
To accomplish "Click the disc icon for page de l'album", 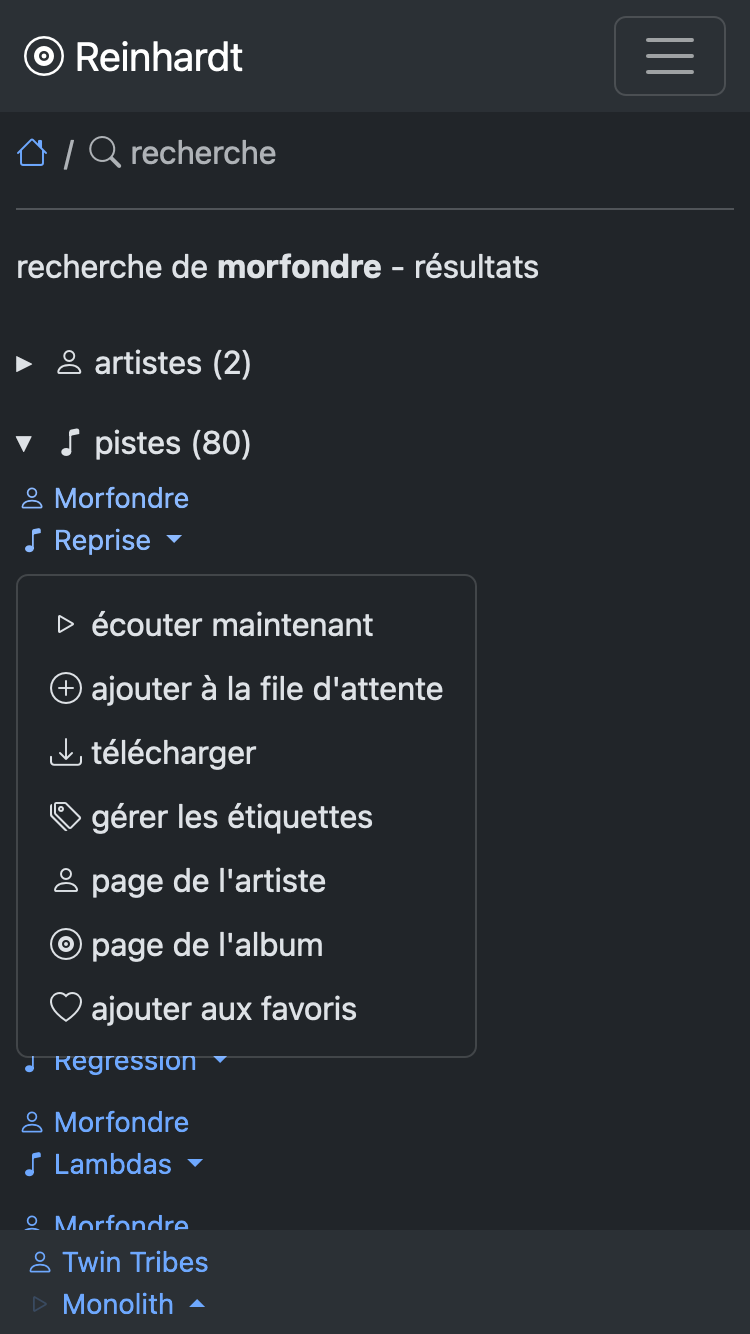I will point(66,945).
